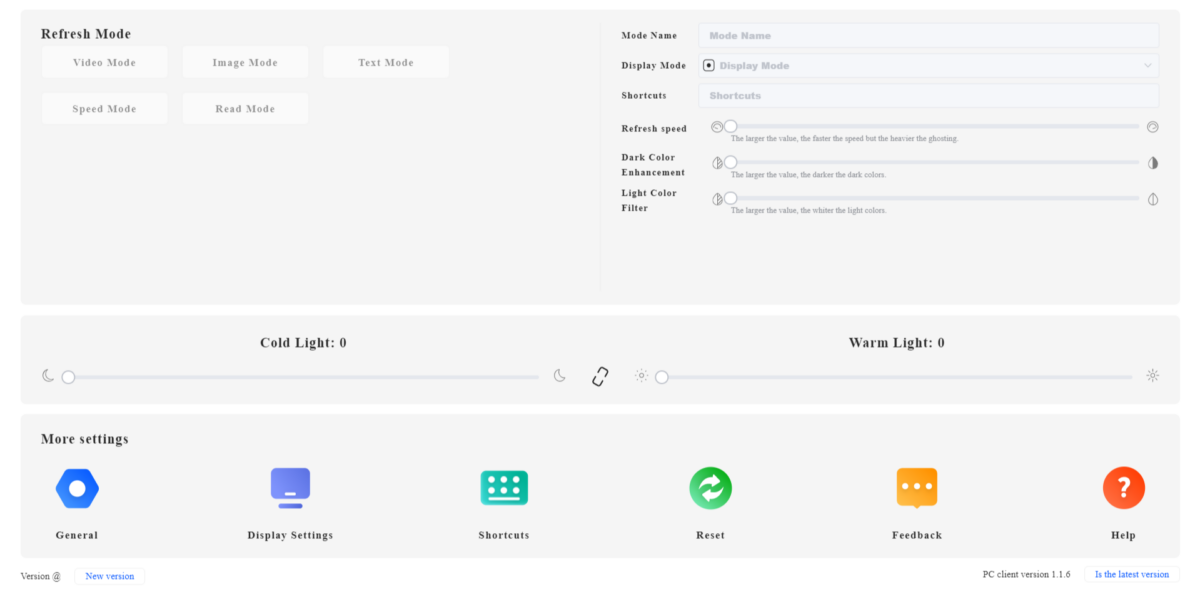Click the moon icon right of cold light slider

560,376
